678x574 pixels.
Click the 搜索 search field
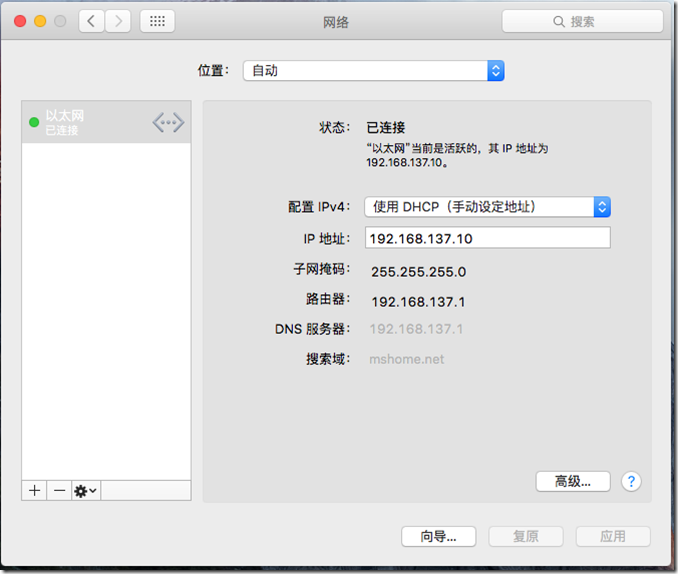[x=582, y=21]
